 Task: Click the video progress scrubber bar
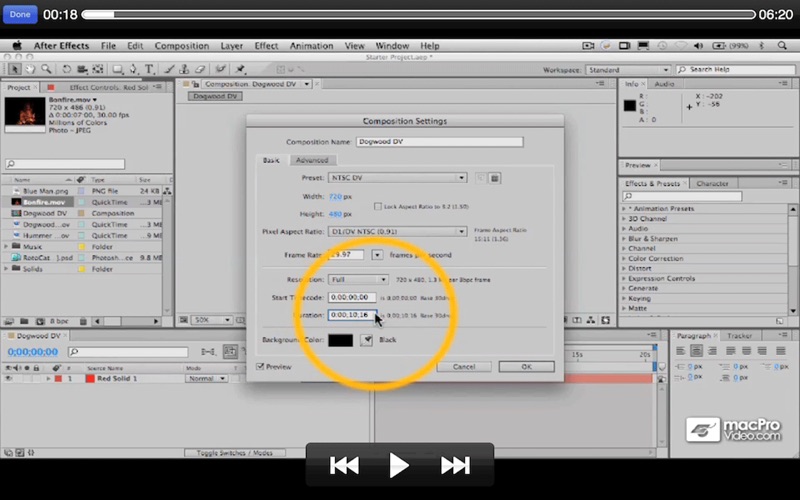tap(418, 14)
